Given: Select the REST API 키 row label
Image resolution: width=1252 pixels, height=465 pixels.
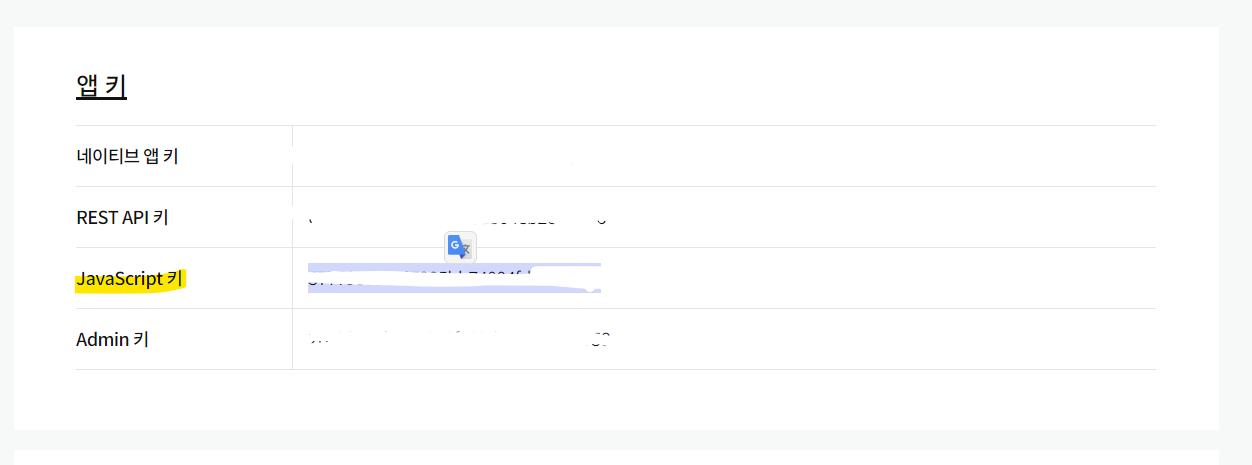Looking at the screenshot, I should coord(122,217).
